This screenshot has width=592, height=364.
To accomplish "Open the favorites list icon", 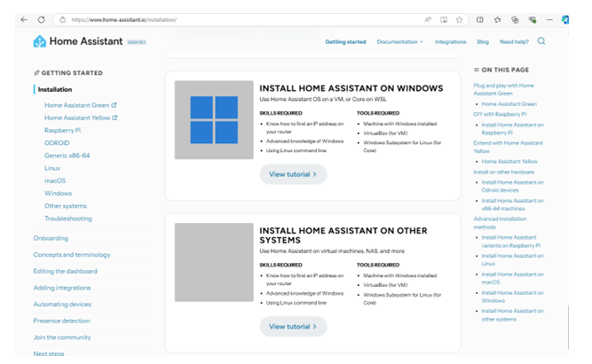I will (x=498, y=20).
